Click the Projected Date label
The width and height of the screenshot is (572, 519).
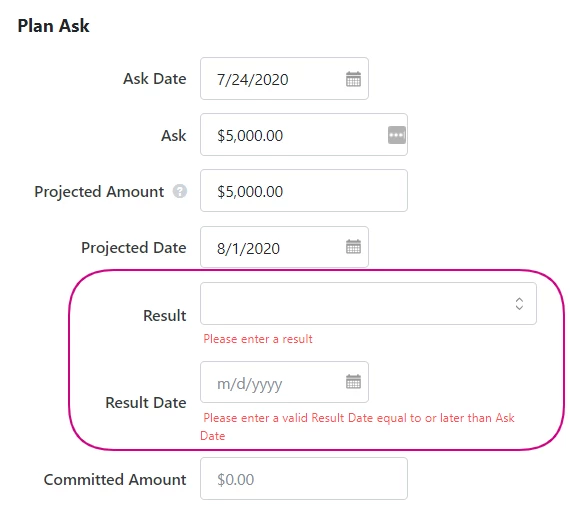134,248
